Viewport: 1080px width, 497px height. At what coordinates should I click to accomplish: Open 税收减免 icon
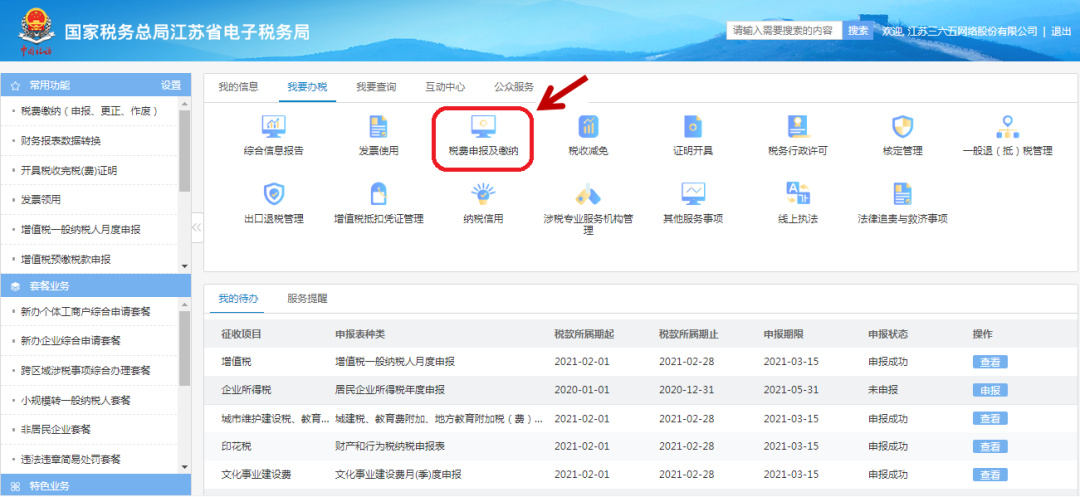click(x=588, y=127)
